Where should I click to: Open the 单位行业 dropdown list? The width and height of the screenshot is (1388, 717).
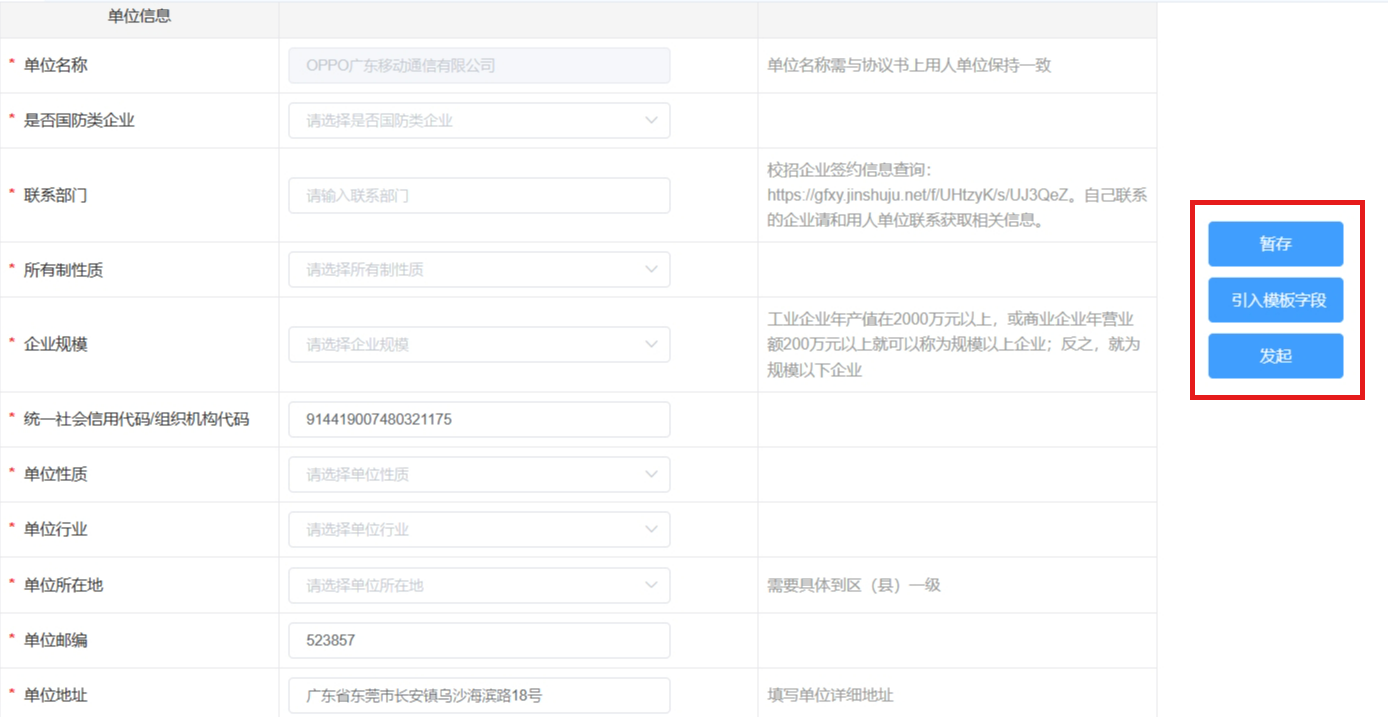[x=479, y=530]
